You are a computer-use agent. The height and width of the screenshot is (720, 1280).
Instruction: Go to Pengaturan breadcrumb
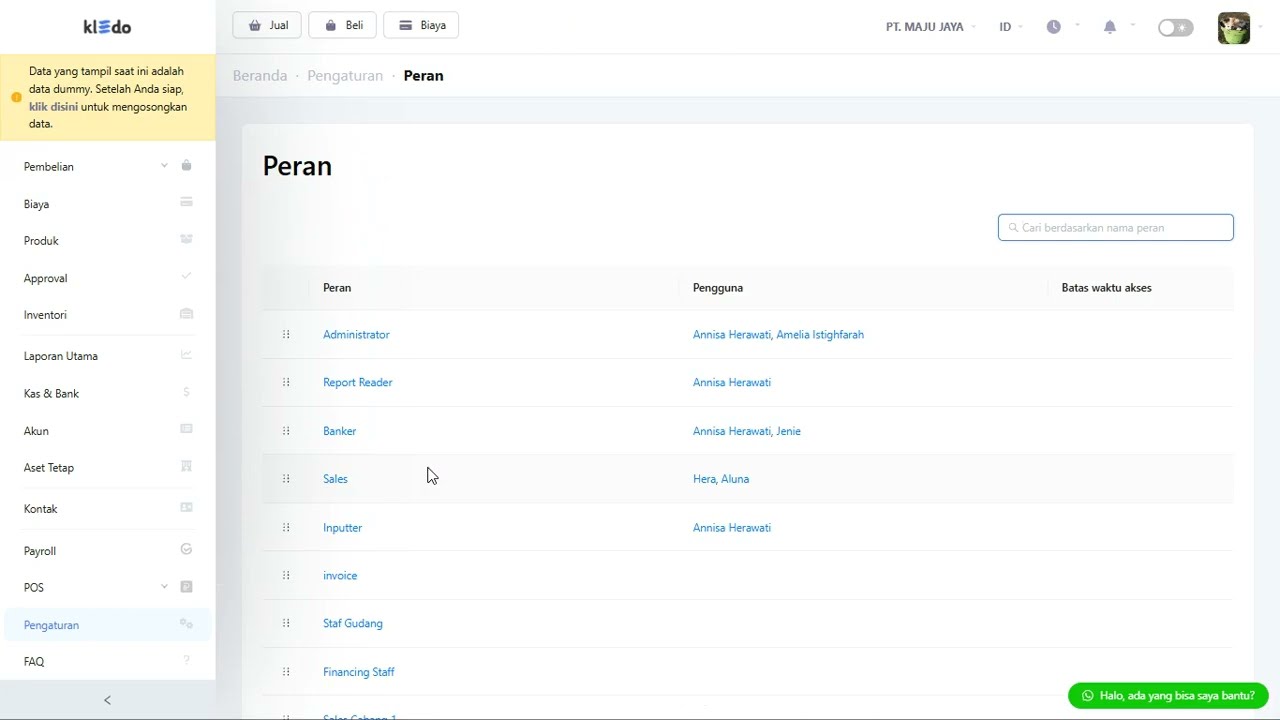click(345, 75)
